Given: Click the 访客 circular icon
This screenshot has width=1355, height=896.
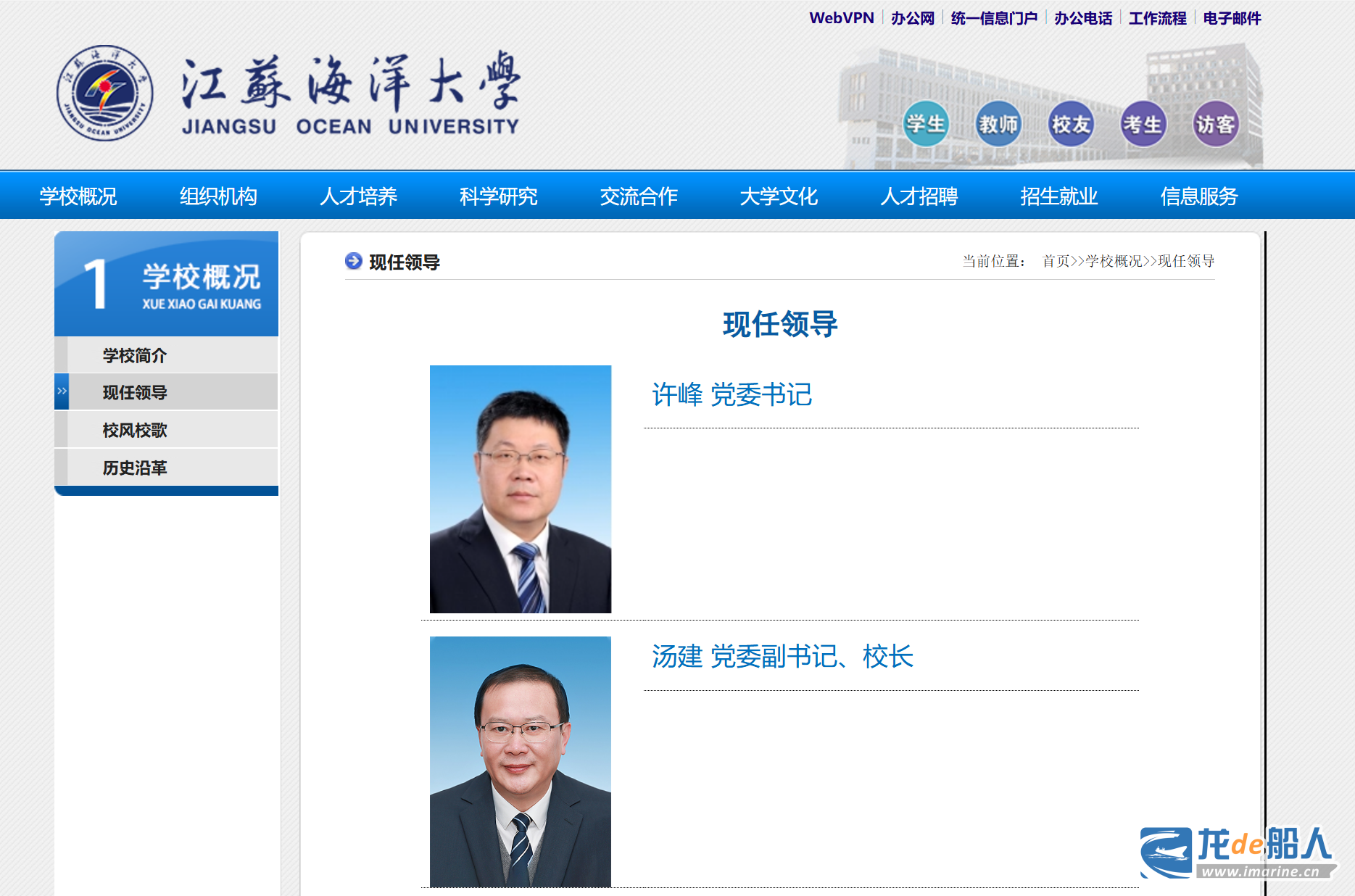Looking at the screenshot, I should [x=1215, y=124].
